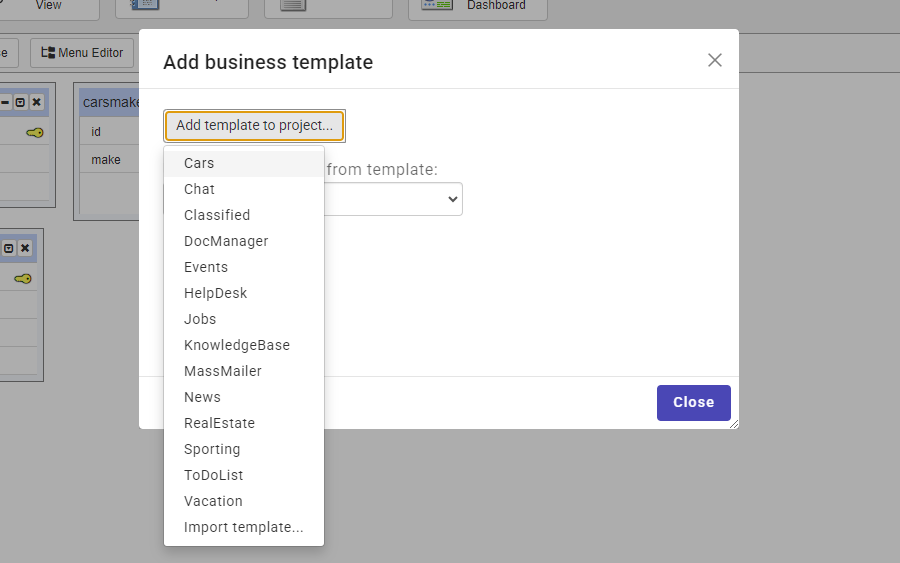Remove the lower-left table with its X icon
Screen dimensions: 900x563
point(25,248)
